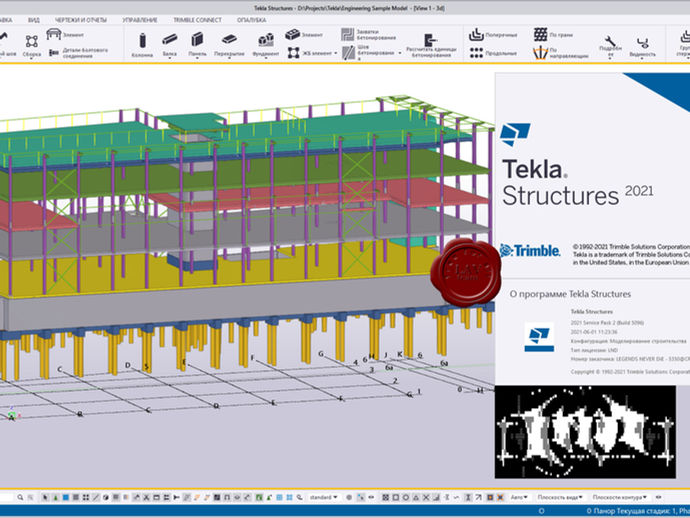Click the blue square selection switch
690x518 pixels.
66,497
